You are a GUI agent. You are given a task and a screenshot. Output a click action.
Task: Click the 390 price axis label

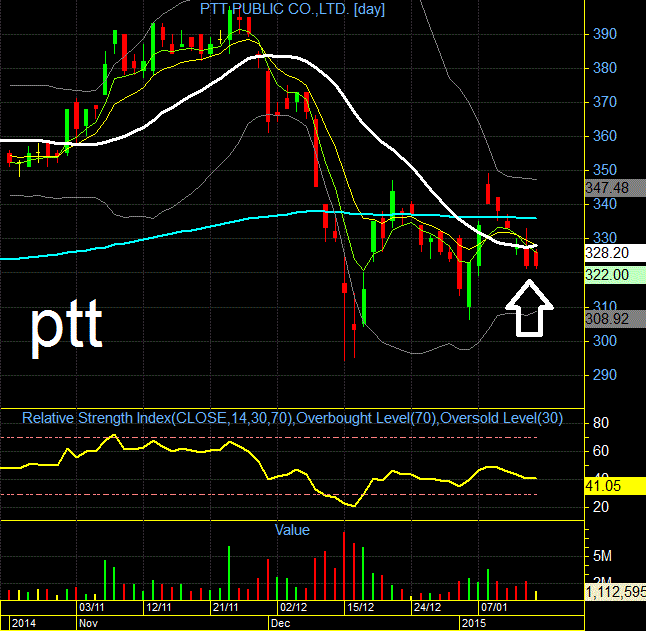pos(604,34)
